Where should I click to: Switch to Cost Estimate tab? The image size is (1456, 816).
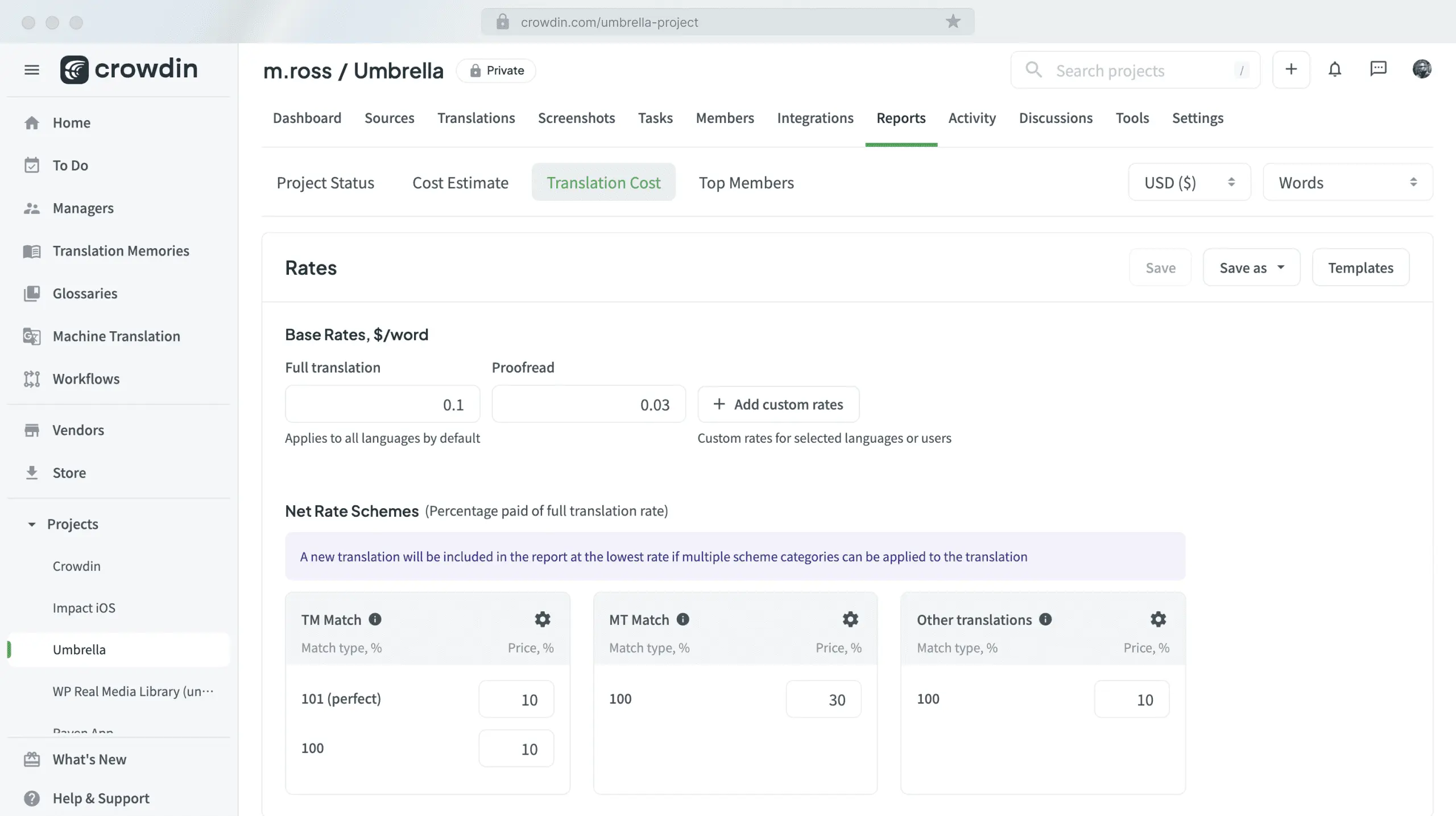tap(460, 182)
